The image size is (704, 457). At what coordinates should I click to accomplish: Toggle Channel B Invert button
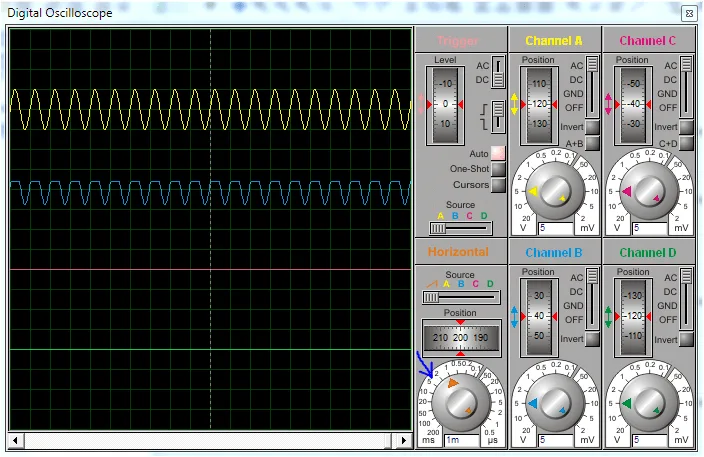tap(592, 339)
